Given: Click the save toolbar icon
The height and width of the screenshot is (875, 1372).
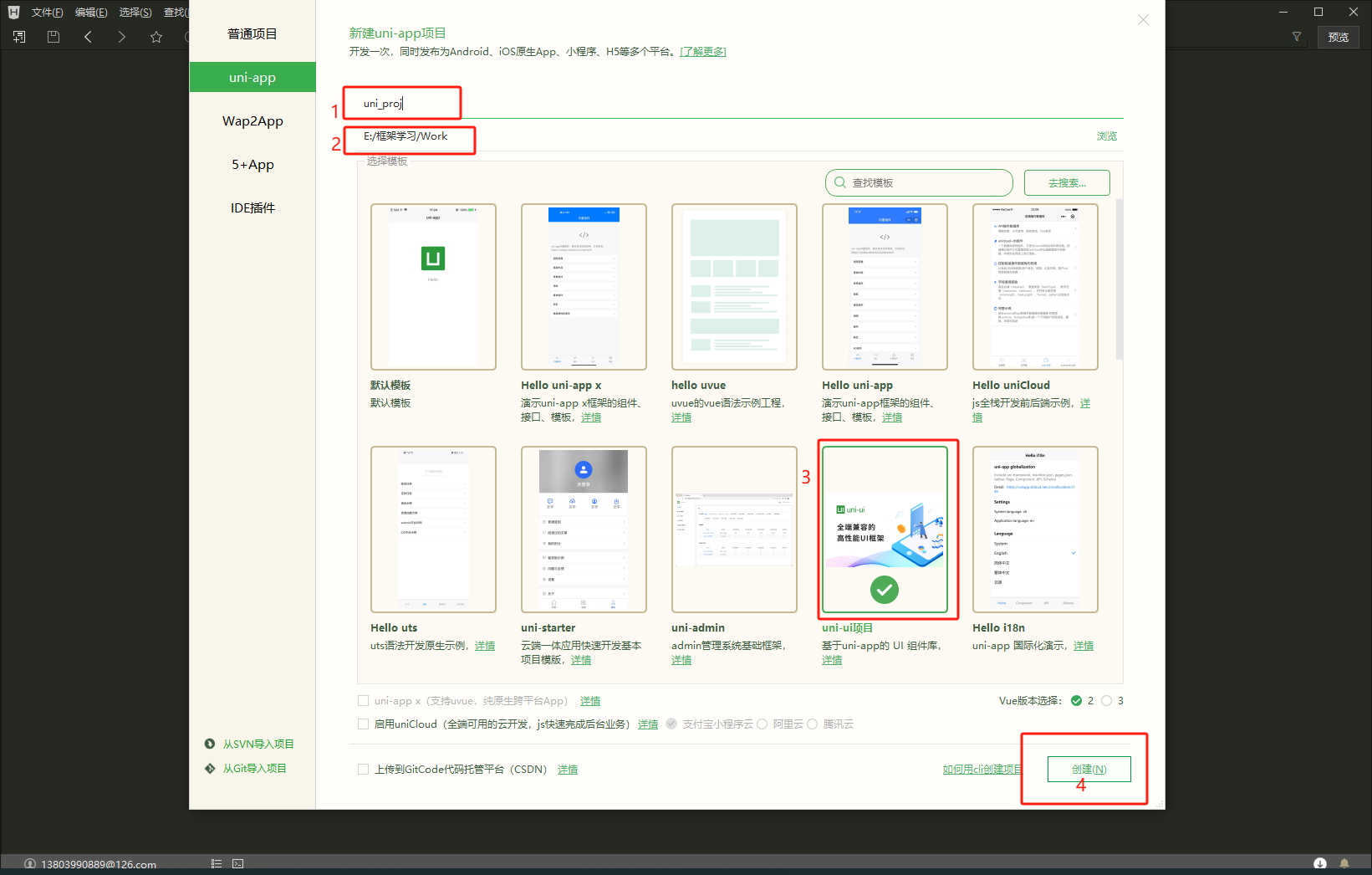Looking at the screenshot, I should coord(54,37).
